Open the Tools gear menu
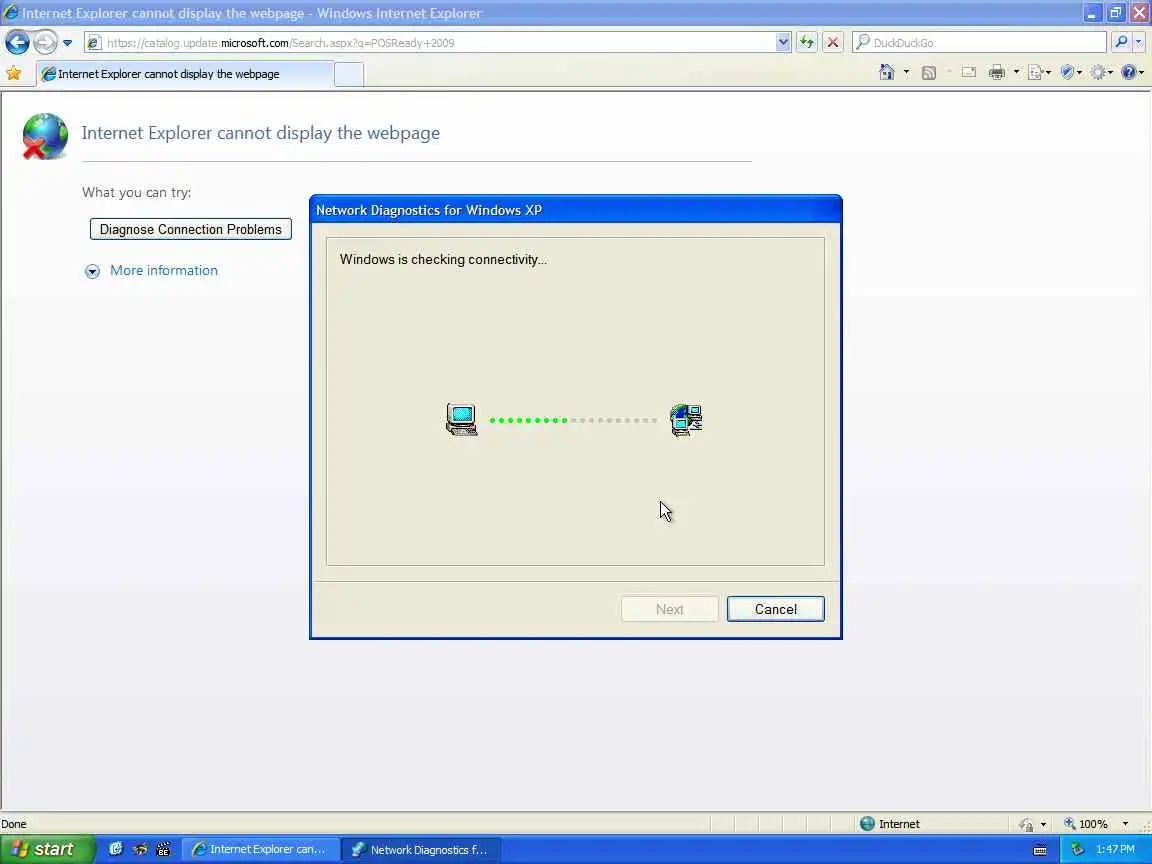Screen dimensions: 1152x864 pyautogui.click(x=1101, y=72)
